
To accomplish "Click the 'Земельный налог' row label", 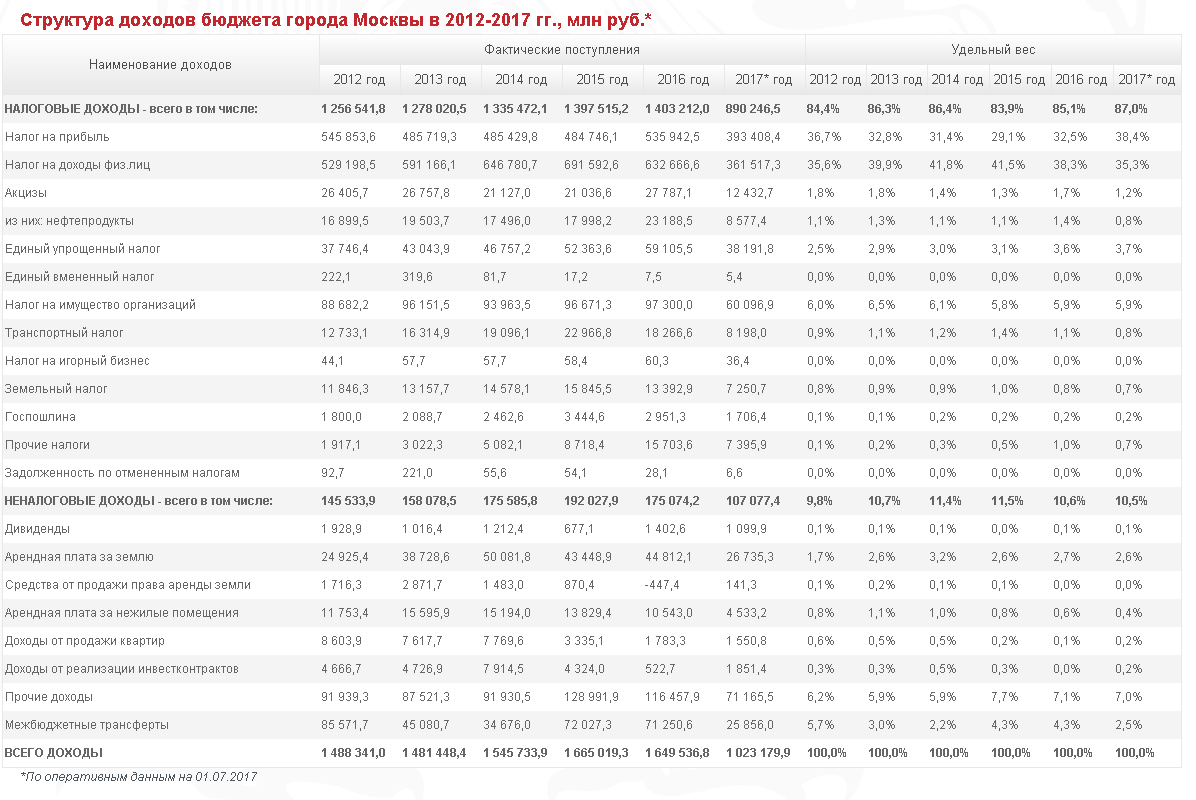I will point(56,389).
